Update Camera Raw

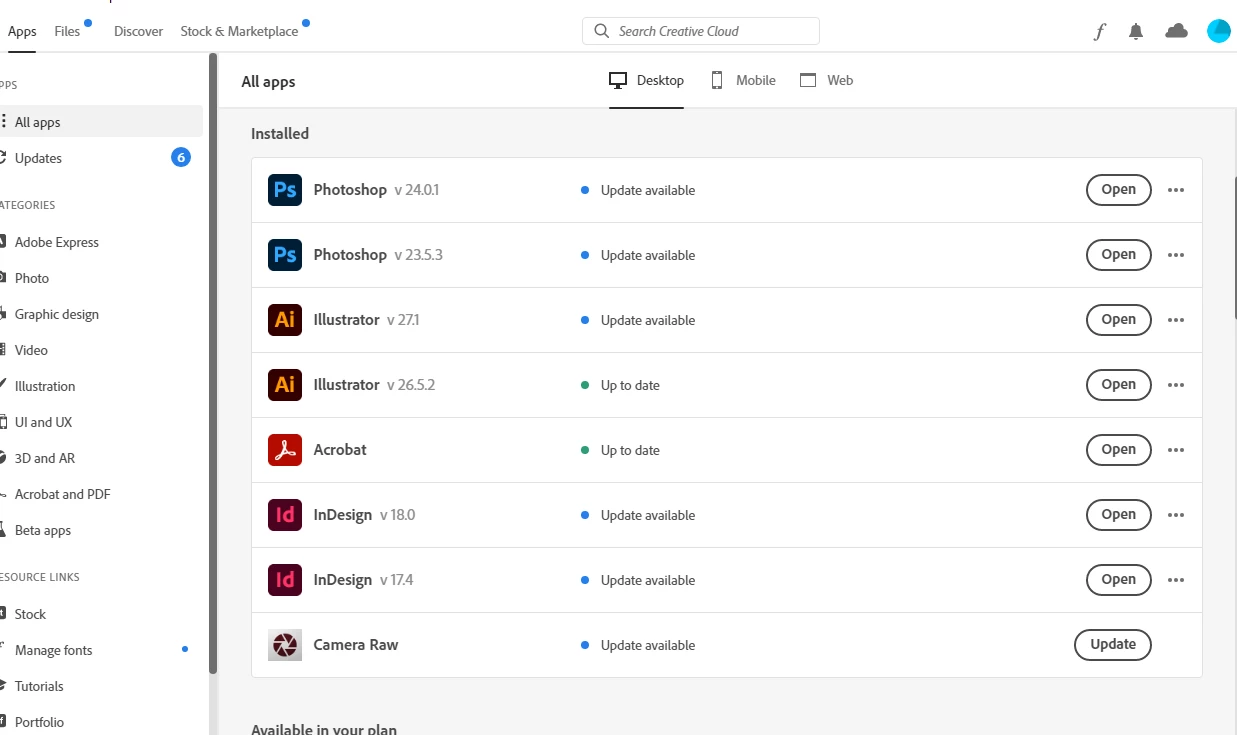tap(1113, 645)
